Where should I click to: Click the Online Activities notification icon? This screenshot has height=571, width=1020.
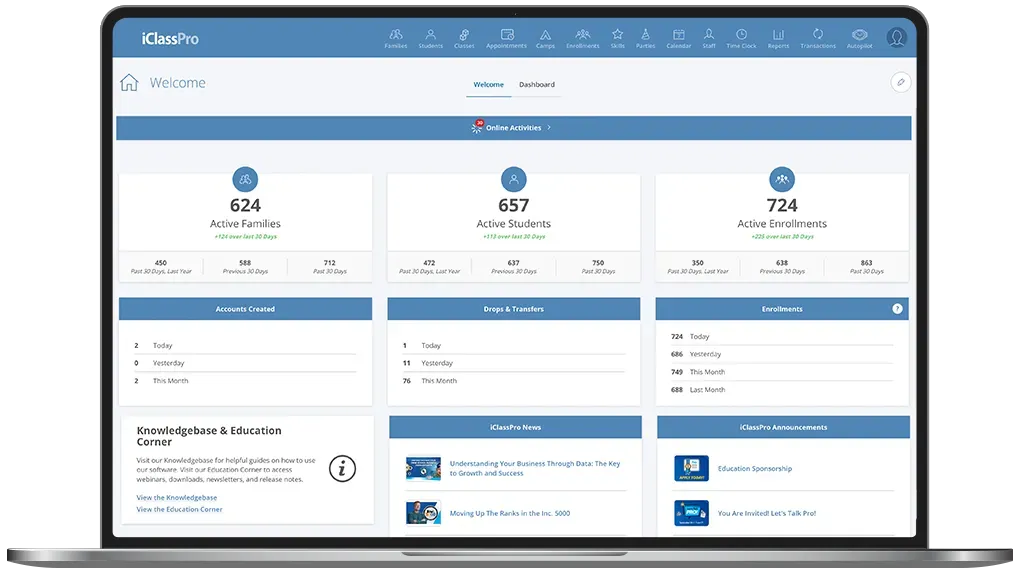pos(477,127)
